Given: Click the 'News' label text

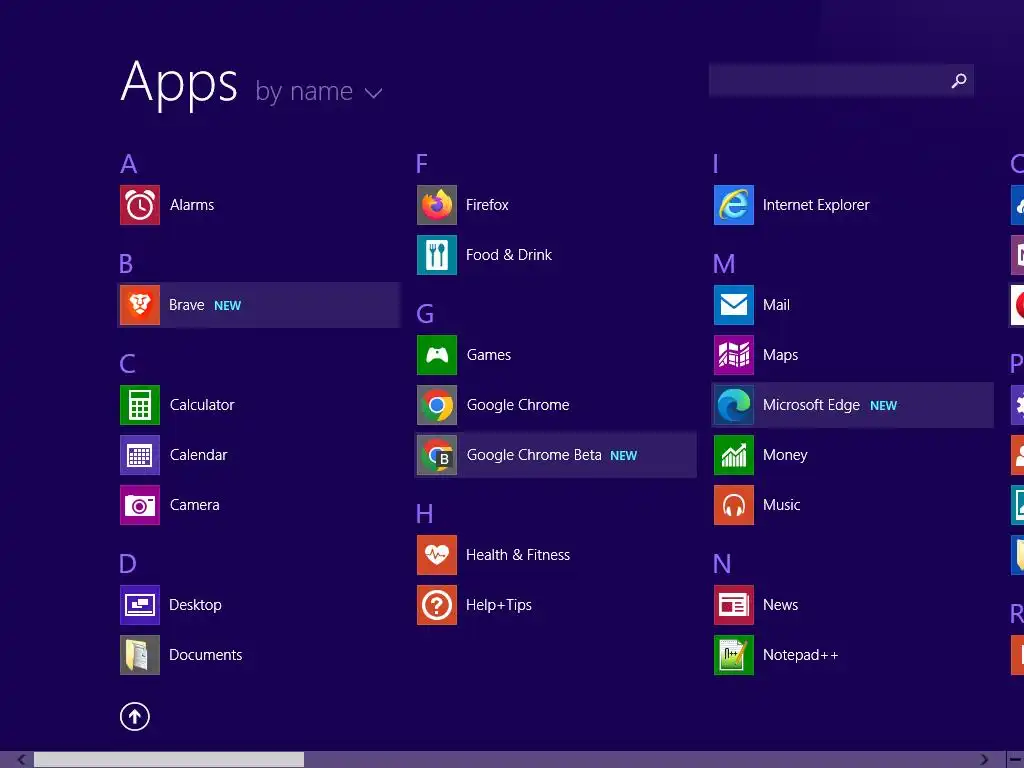Looking at the screenshot, I should (780, 605).
